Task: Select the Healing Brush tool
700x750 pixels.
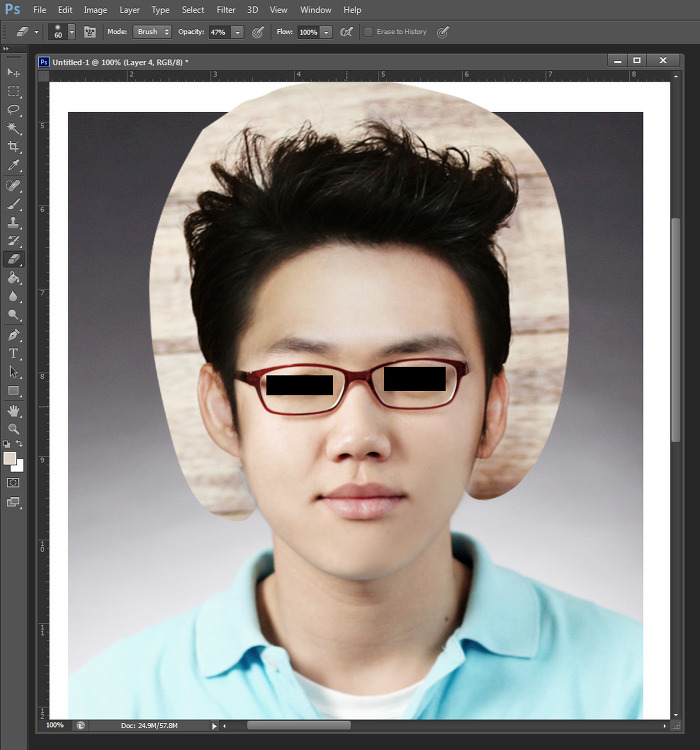Action: point(13,186)
